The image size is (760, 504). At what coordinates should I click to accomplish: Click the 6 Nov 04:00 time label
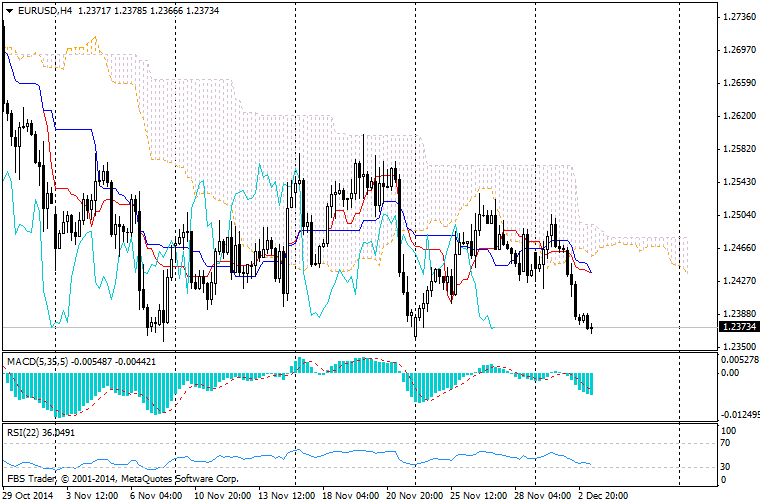point(156,496)
